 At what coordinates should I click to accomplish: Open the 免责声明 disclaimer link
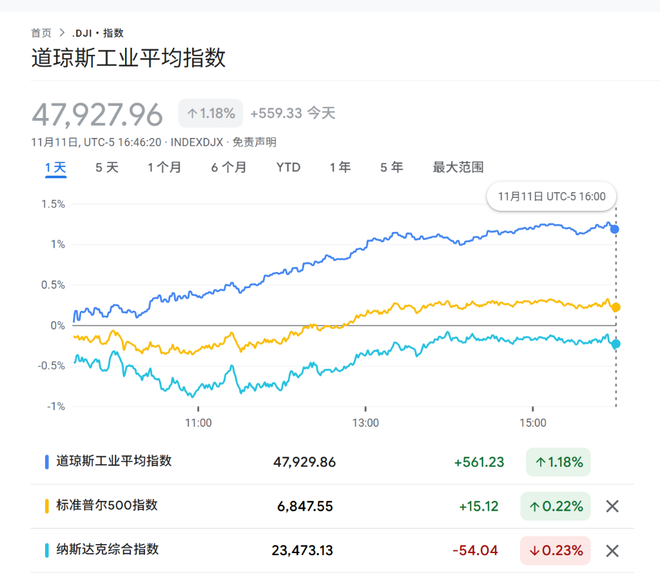[254, 142]
